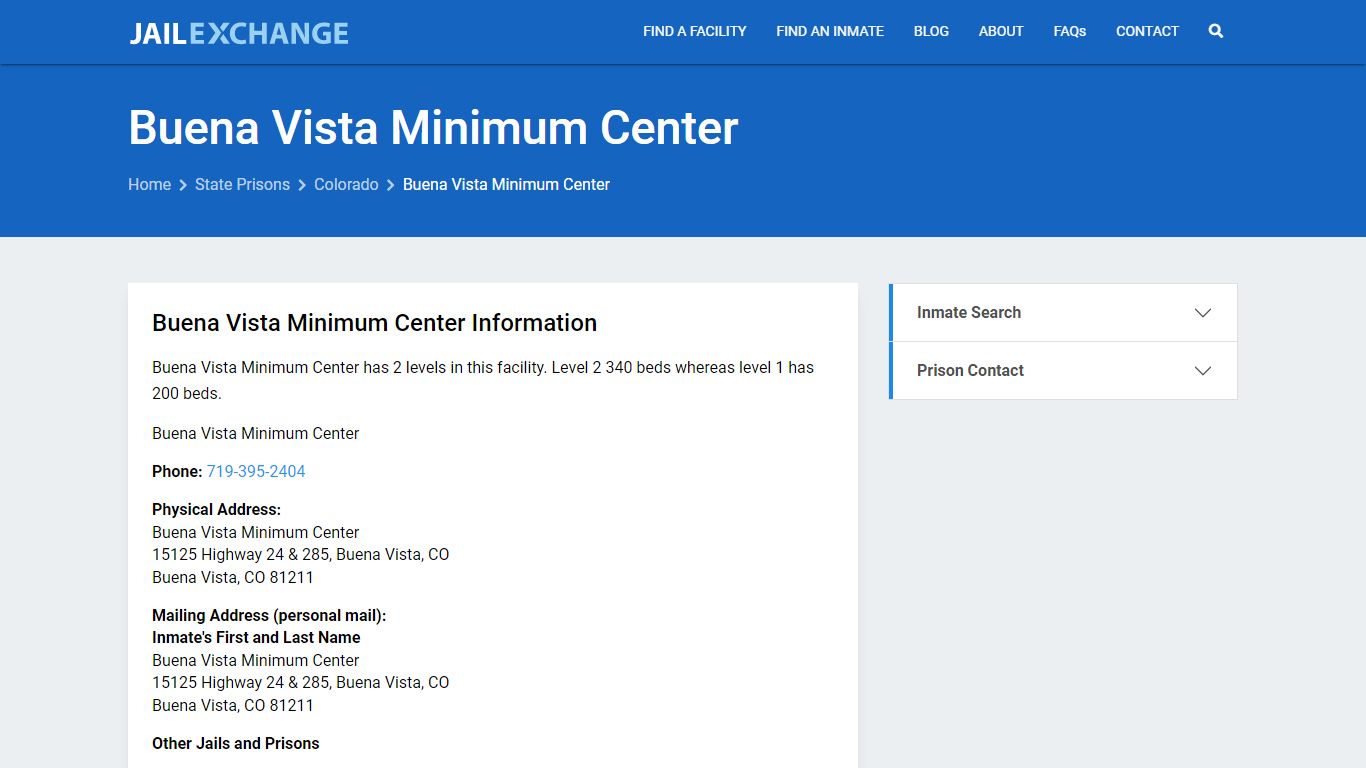This screenshot has height=768, width=1366.
Task: Expand the Inmate Search chevron
Action: point(1203,313)
